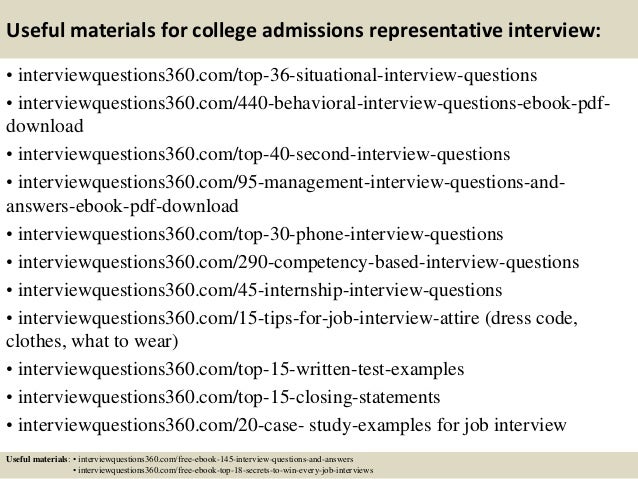The width and height of the screenshot is (638, 479).
Task: Open the top-40-second-interview-questions link
Action: (x=264, y=155)
